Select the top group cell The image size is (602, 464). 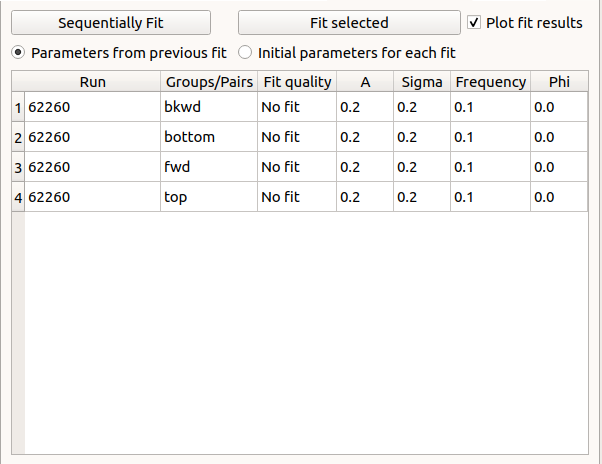click(x=209, y=197)
